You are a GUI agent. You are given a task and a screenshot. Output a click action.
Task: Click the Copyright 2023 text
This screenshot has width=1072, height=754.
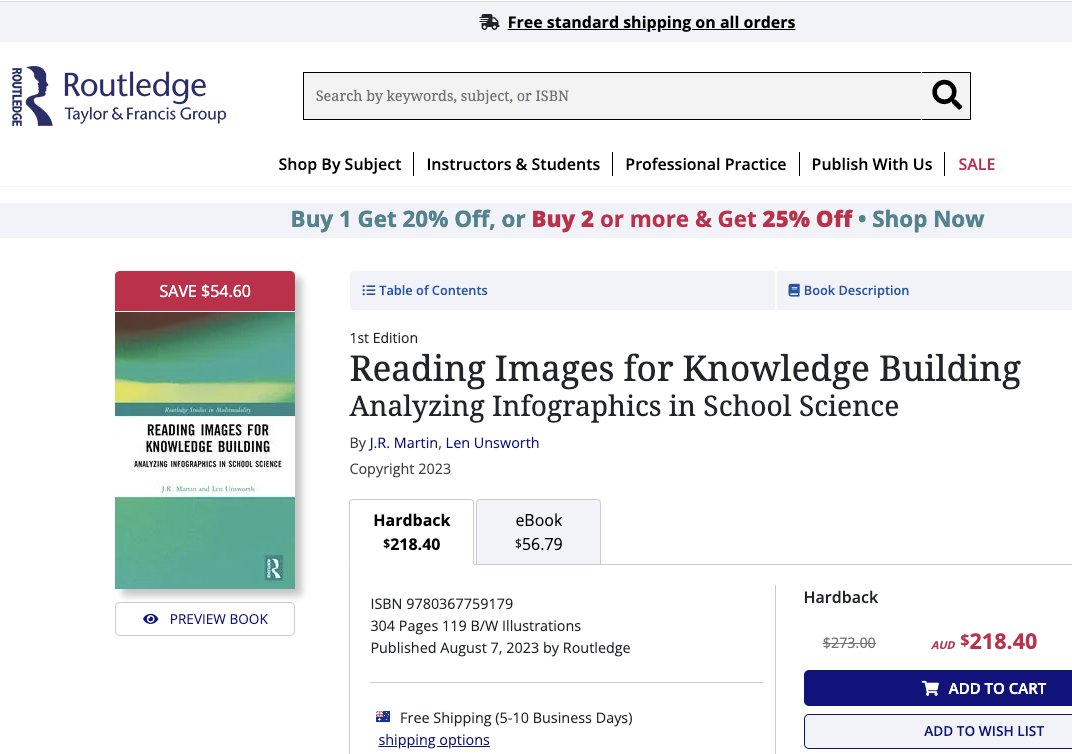(x=400, y=469)
